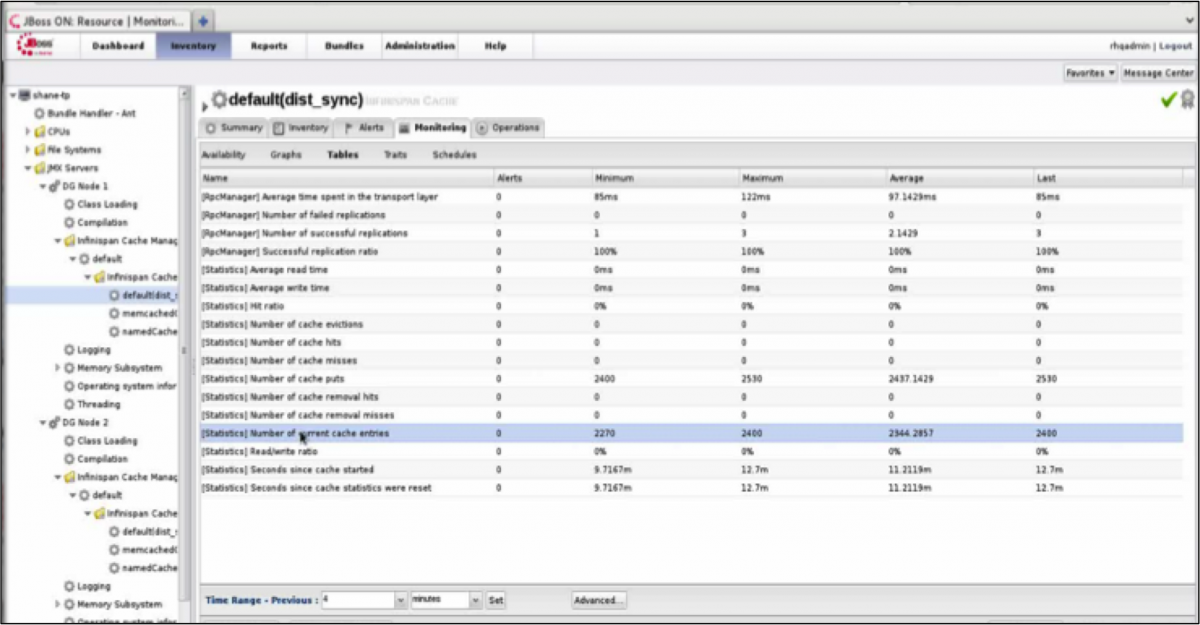Click the folder icon beside File Systems
The image size is (1200, 625).
point(39,150)
